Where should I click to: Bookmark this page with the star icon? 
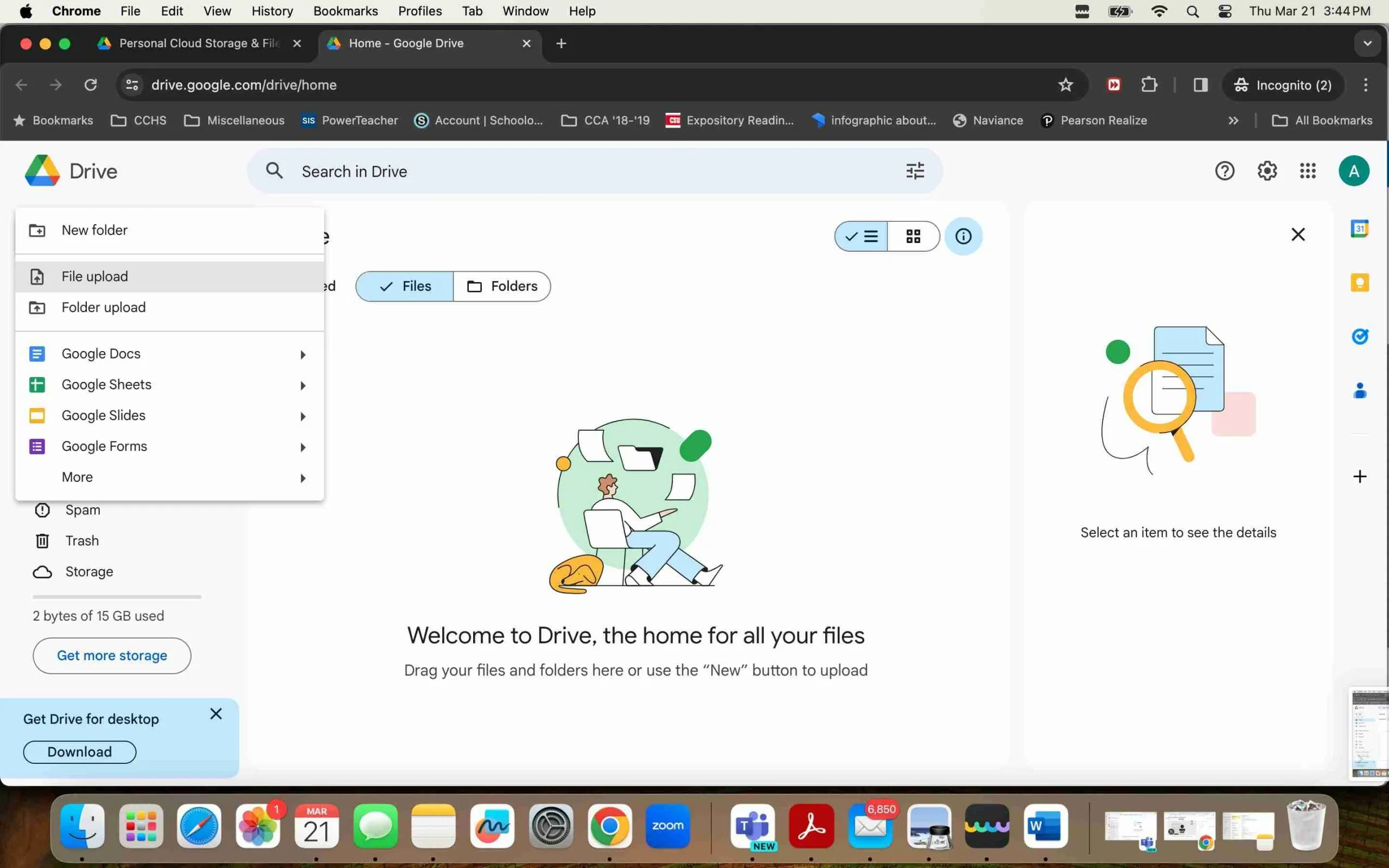pos(1065,85)
